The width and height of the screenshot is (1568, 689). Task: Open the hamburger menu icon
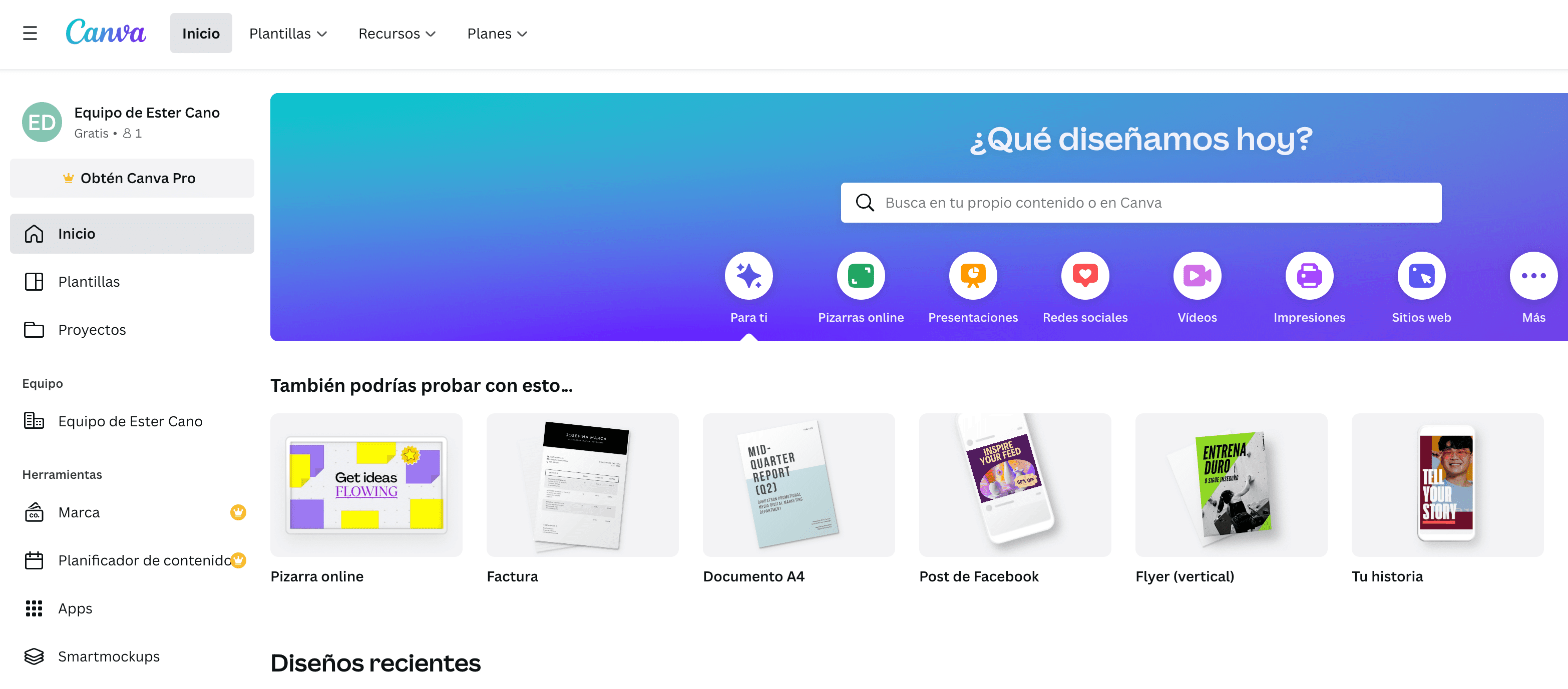tap(30, 33)
